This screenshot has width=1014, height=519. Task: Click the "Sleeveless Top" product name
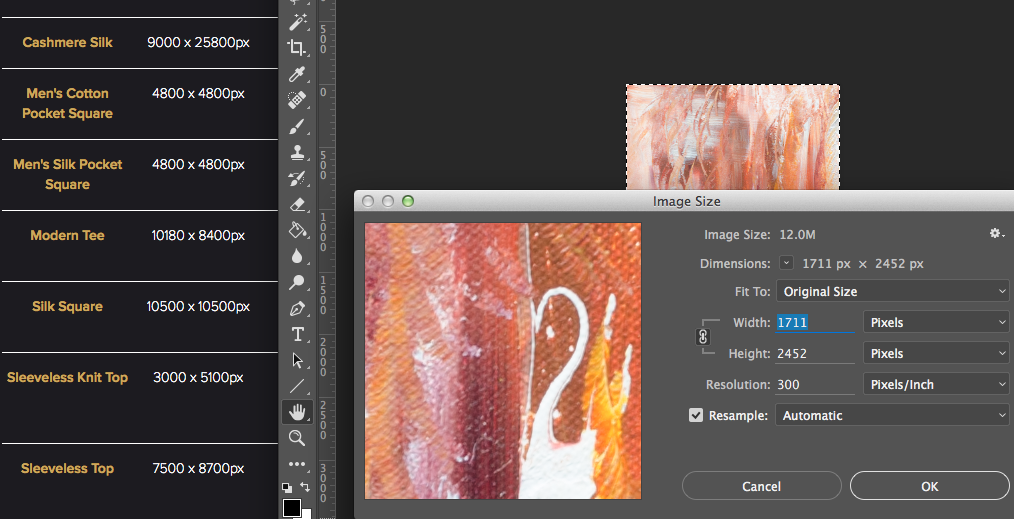click(x=67, y=469)
